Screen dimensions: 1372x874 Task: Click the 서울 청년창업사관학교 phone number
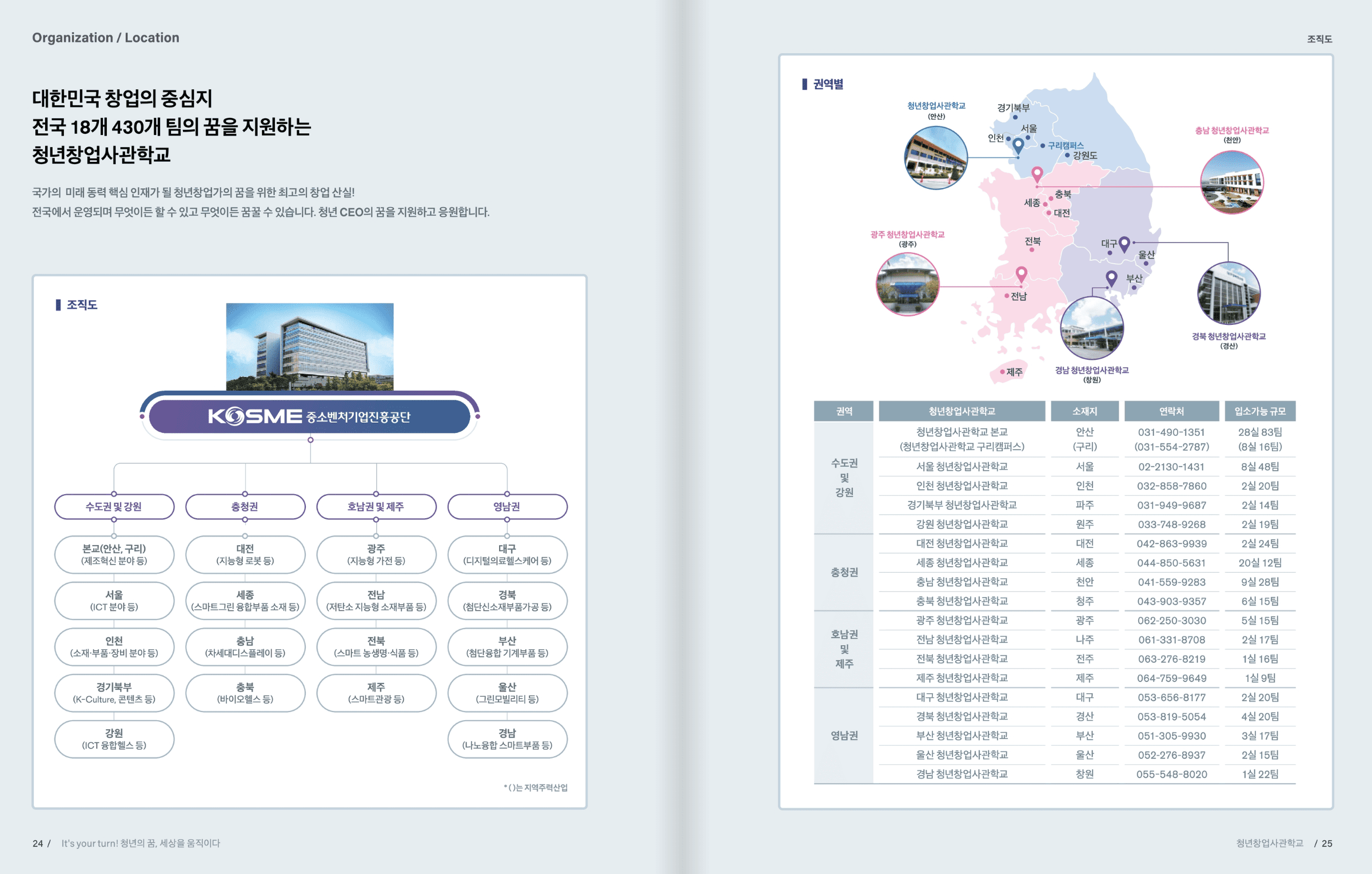[x=1171, y=467]
